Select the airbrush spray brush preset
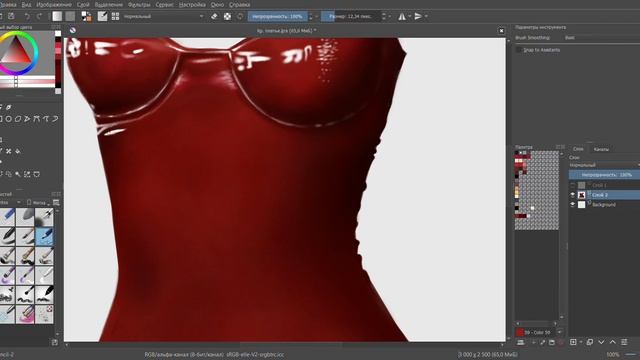Image resolution: width=640 pixels, height=360 pixels. tap(44, 217)
